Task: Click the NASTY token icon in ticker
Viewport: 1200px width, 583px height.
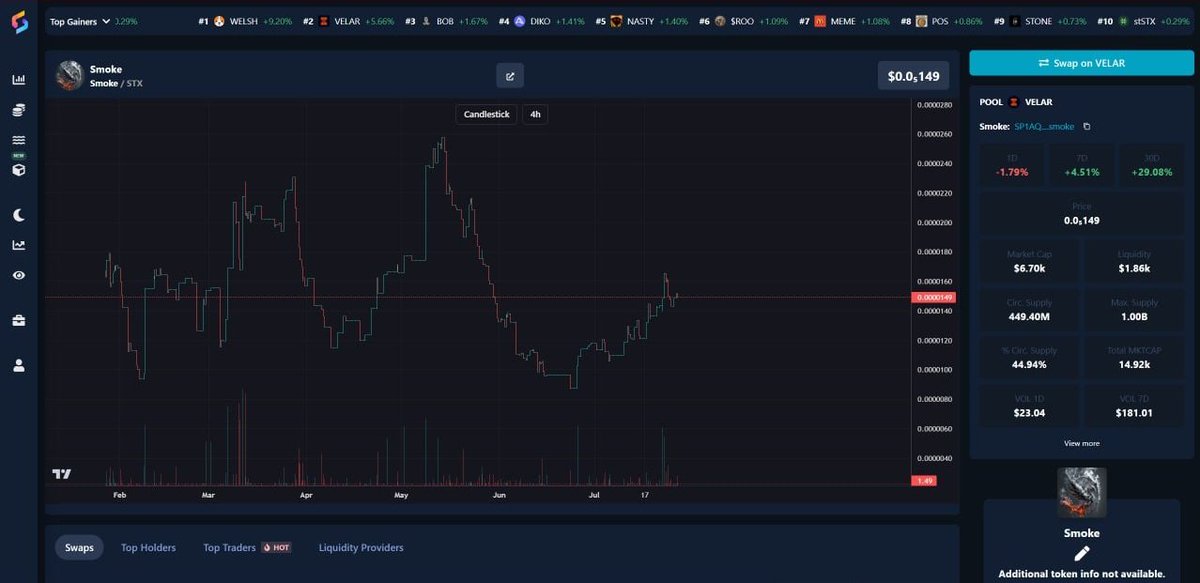Action: pos(617,21)
